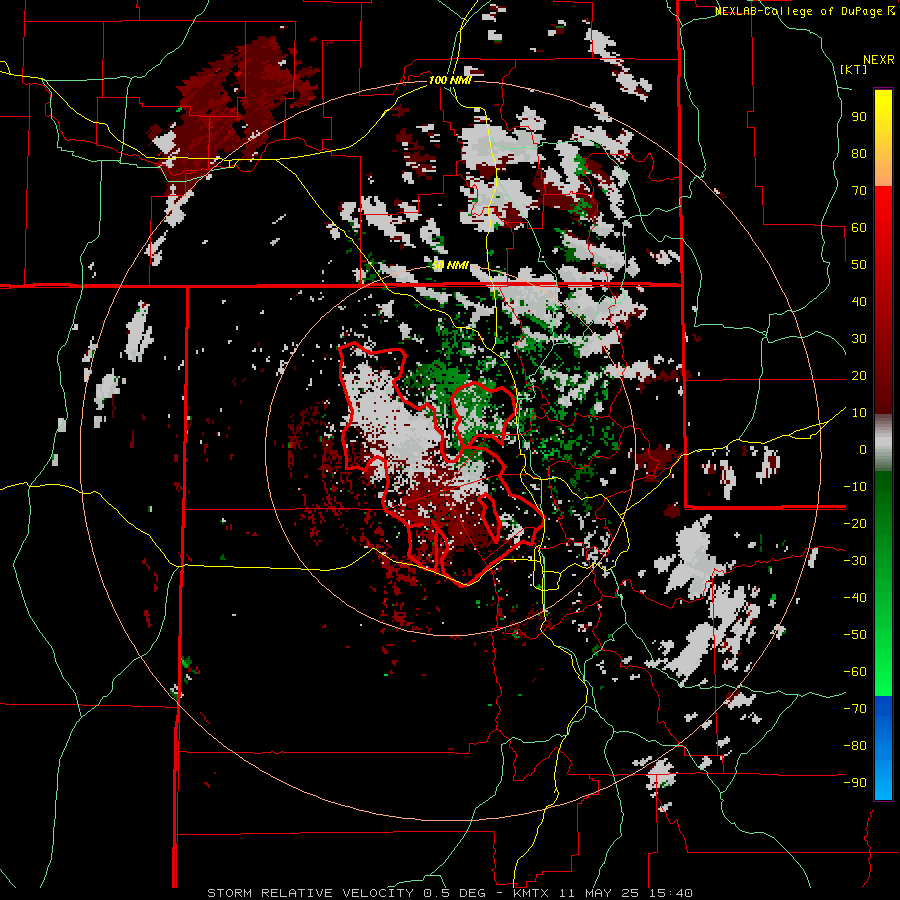Click the -20 knot scale label
Image resolution: width=900 pixels, height=900 pixels.
pos(855,524)
